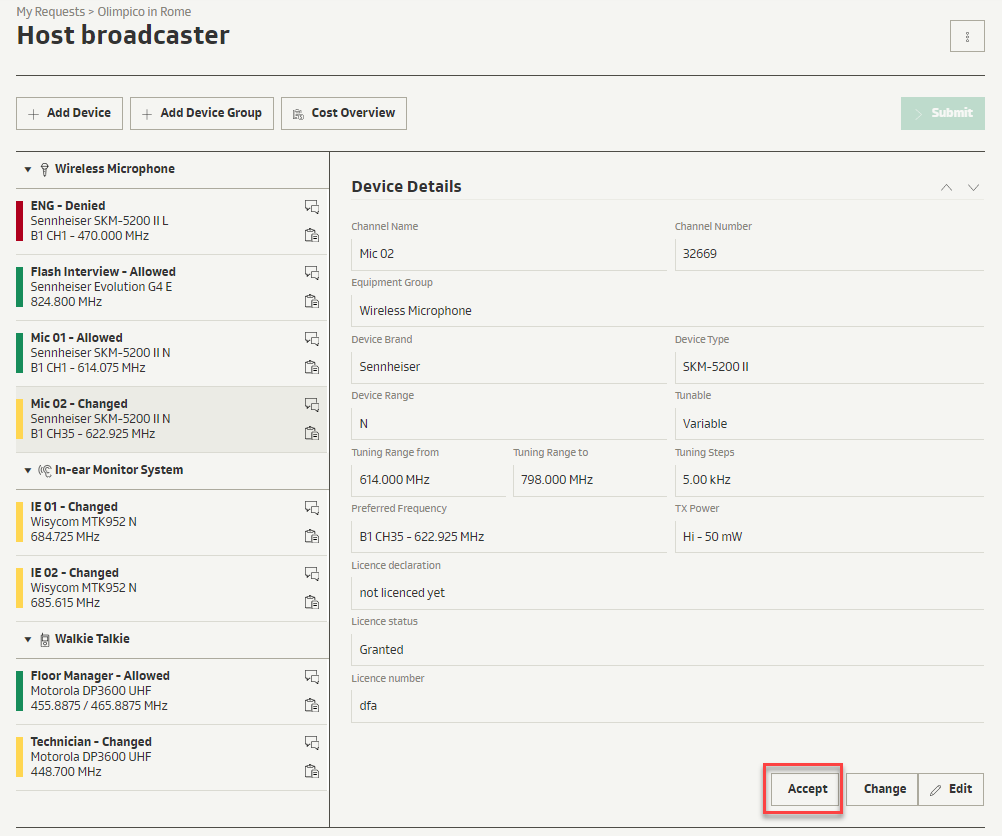
Task: Click the Accept button
Action: tap(807, 789)
